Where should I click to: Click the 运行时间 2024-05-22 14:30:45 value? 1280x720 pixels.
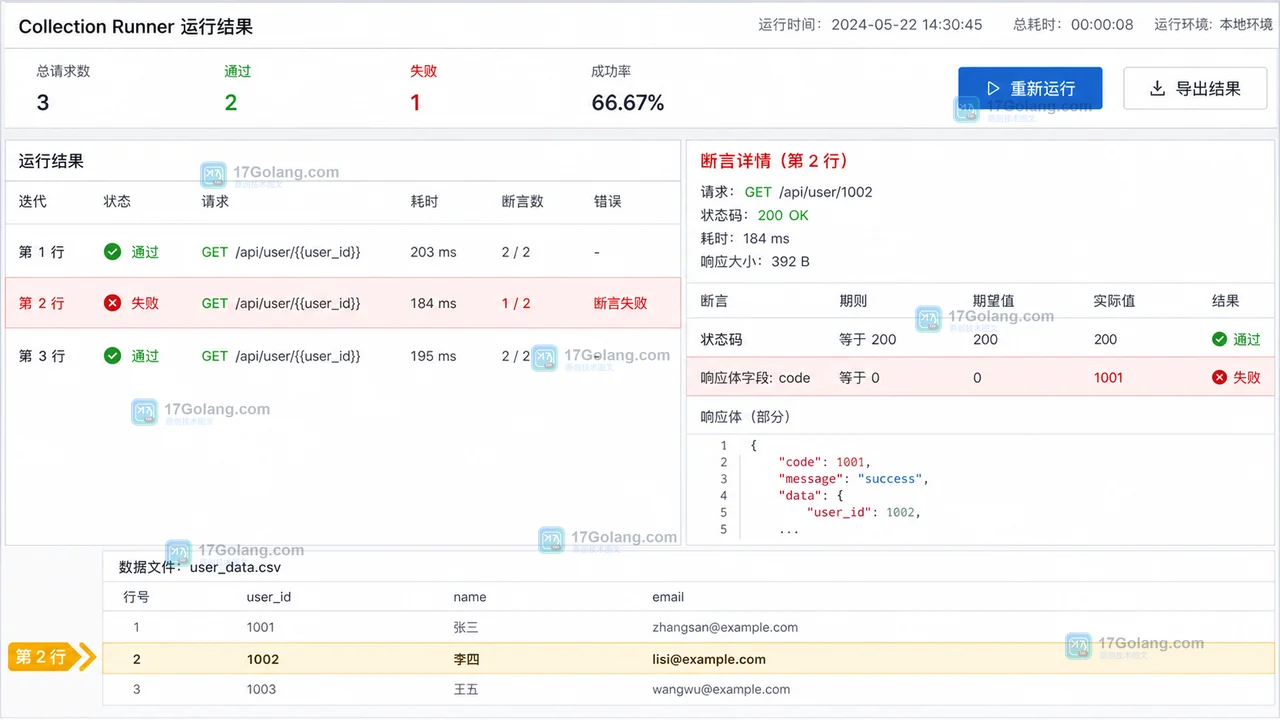click(x=907, y=24)
